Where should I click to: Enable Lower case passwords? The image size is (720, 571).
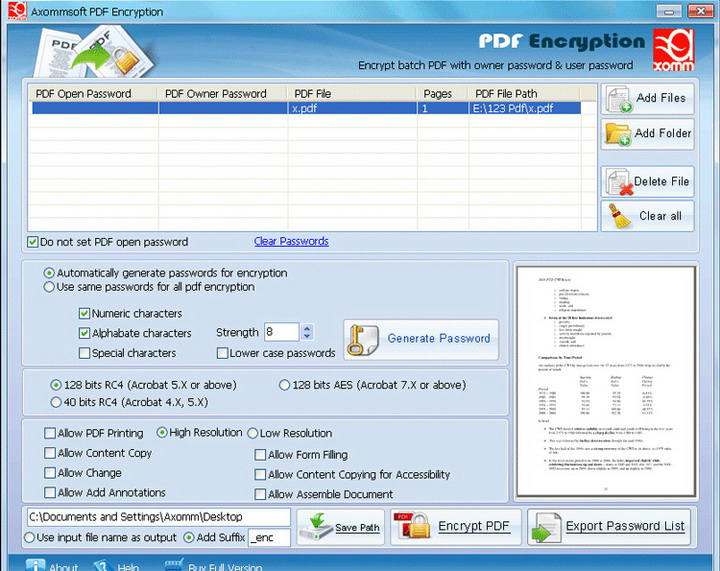click(x=222, y=353)
